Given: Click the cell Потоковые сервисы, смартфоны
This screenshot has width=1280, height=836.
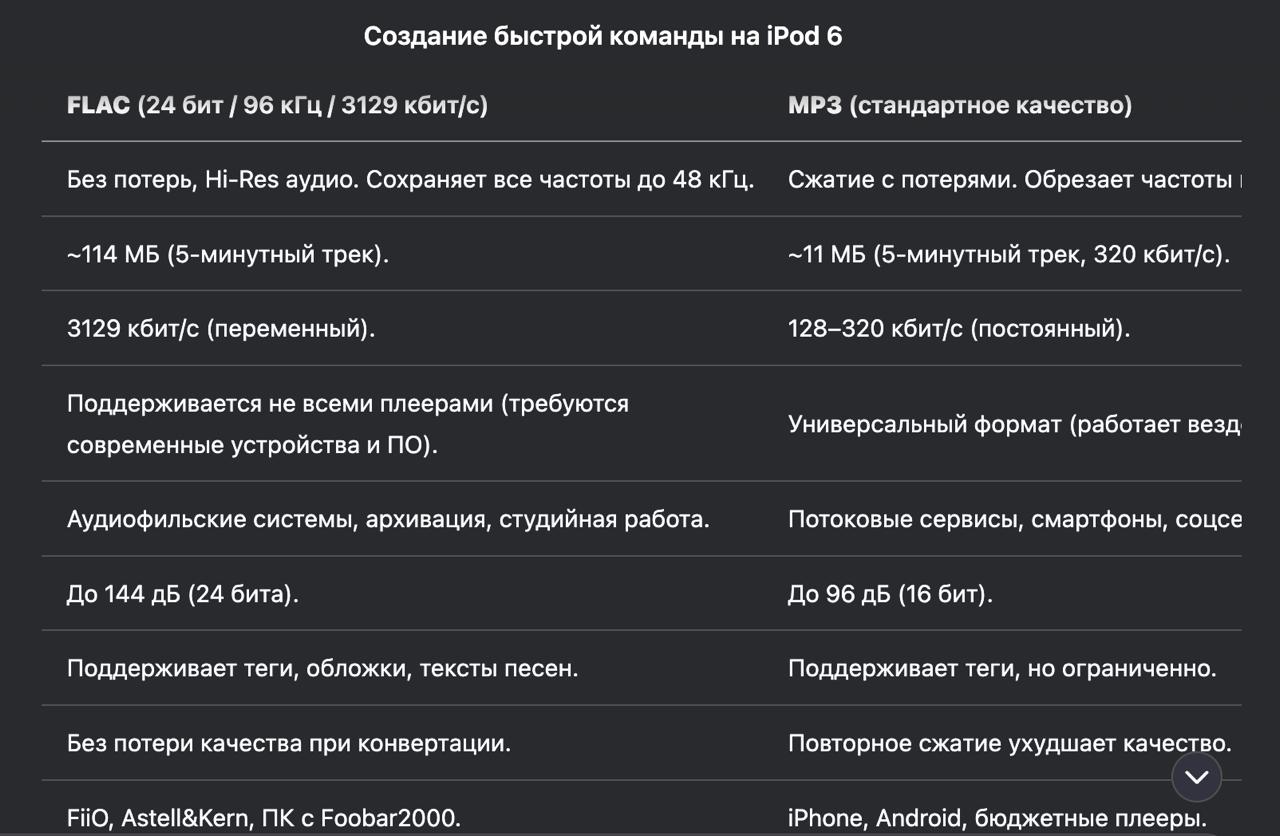Looking at the screenshot, I should coord(1014,519).
